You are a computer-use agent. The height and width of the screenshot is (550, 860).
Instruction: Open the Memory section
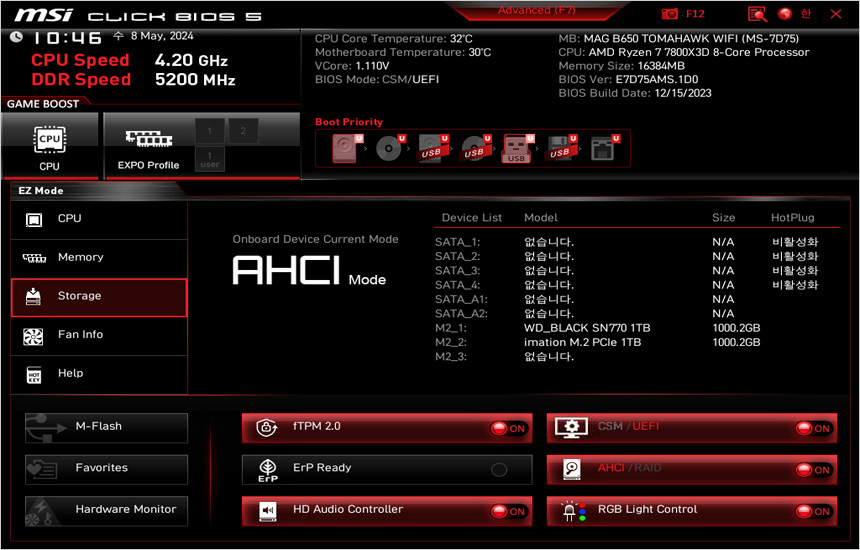point(99,258)
